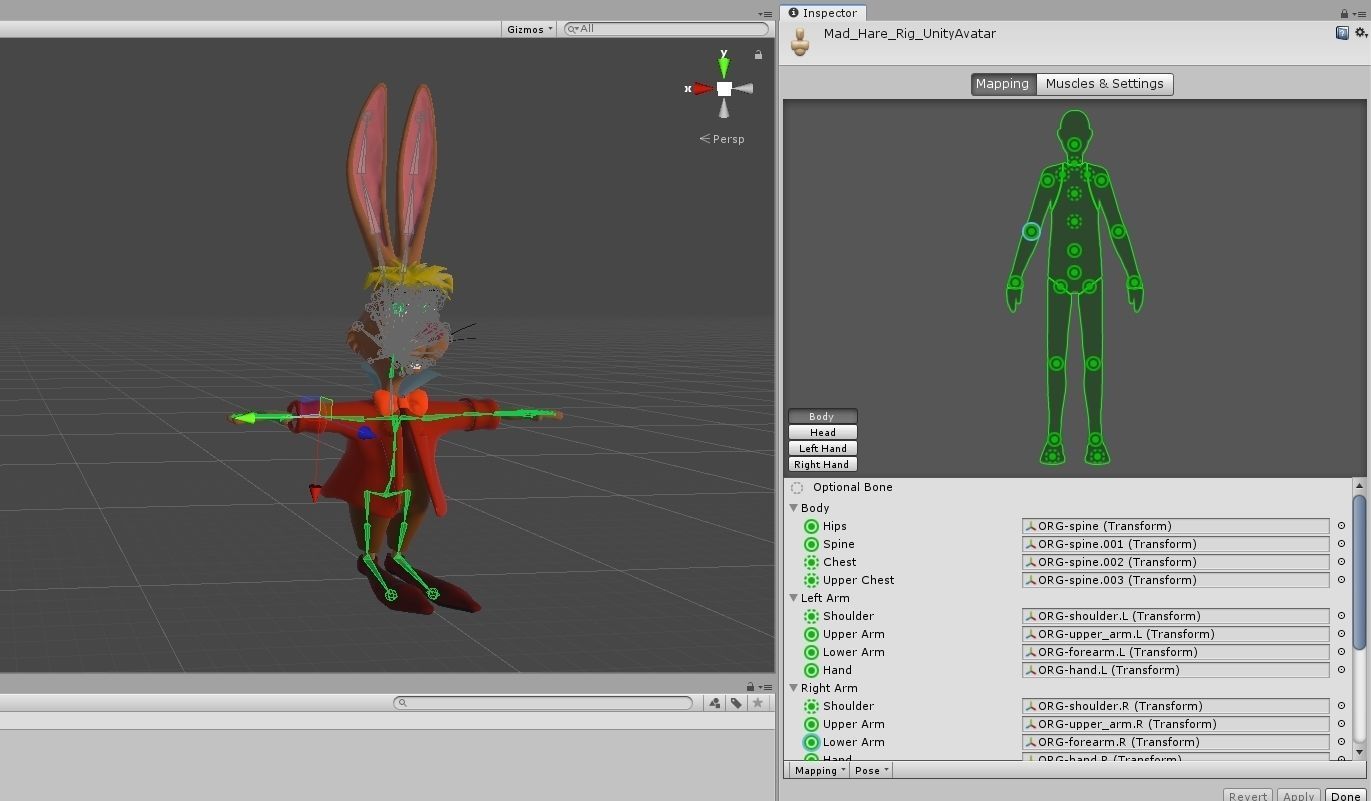Image resolution: width=1371 pixels, height=801 pixels.
Task: Open the avatar component gear settings
Action: 1360,33
